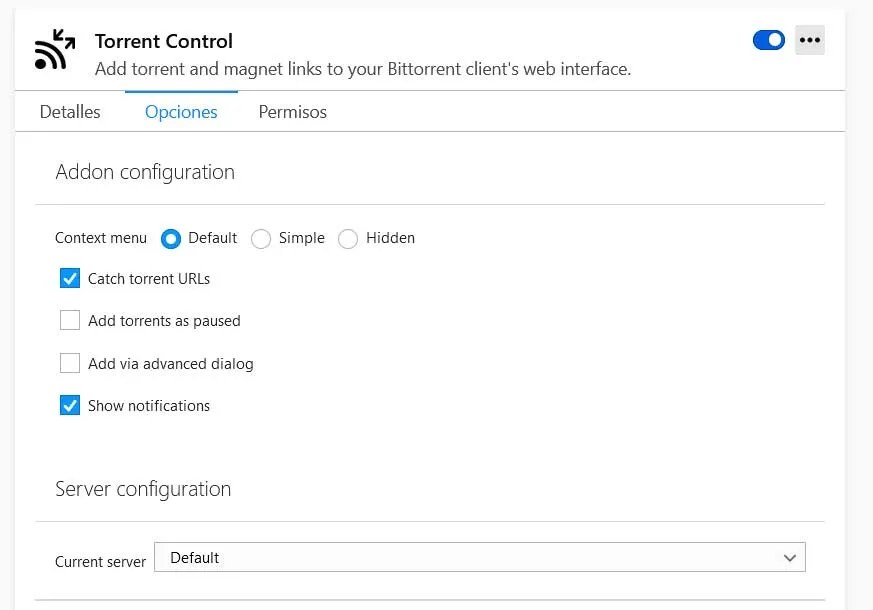Viewport: 873px width, 610px height.
Task: Uncheck Catch torrent URLs checkbox
Action: pyautogui.click(x=70, y=279)
